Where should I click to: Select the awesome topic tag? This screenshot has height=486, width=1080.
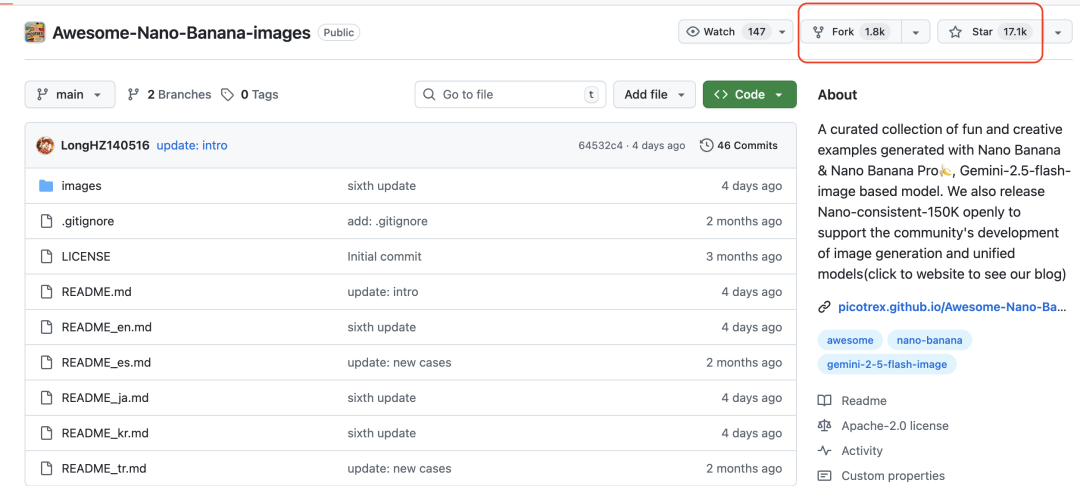pyautogui.click(x=850, y=340)
